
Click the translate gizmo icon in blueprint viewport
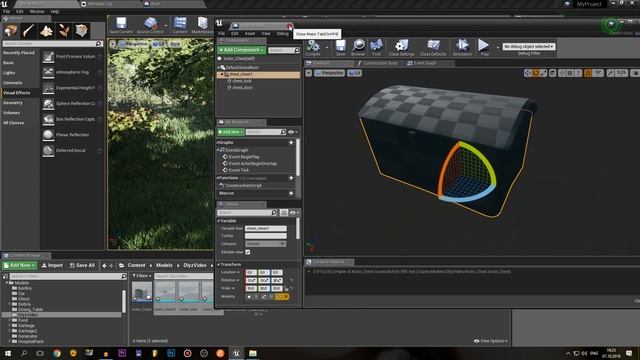(528, 73)
